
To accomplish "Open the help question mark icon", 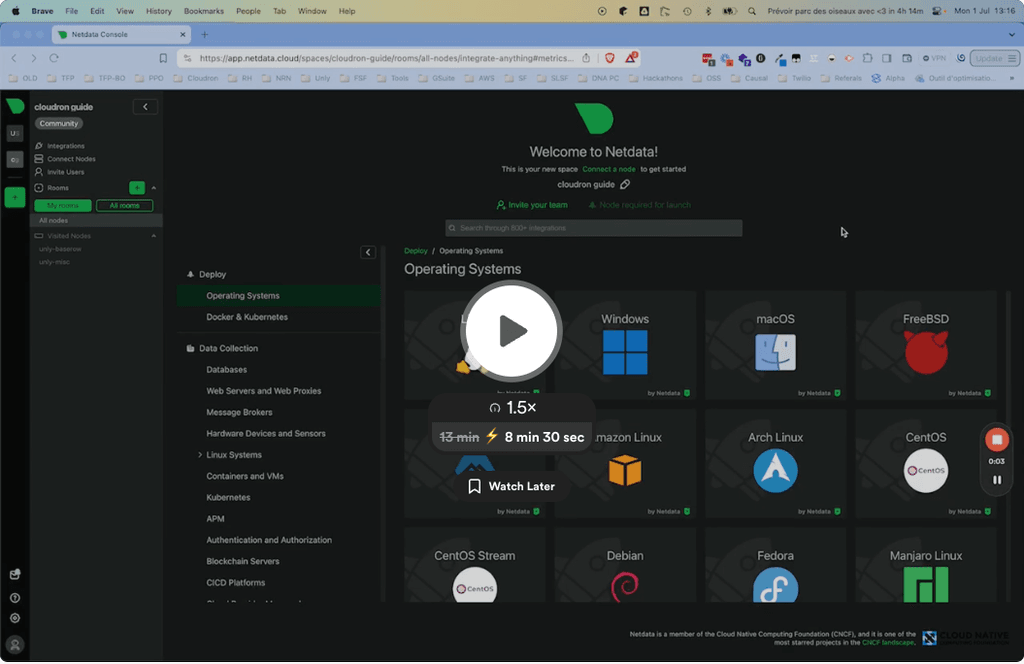I will click(x=15, y=597).
